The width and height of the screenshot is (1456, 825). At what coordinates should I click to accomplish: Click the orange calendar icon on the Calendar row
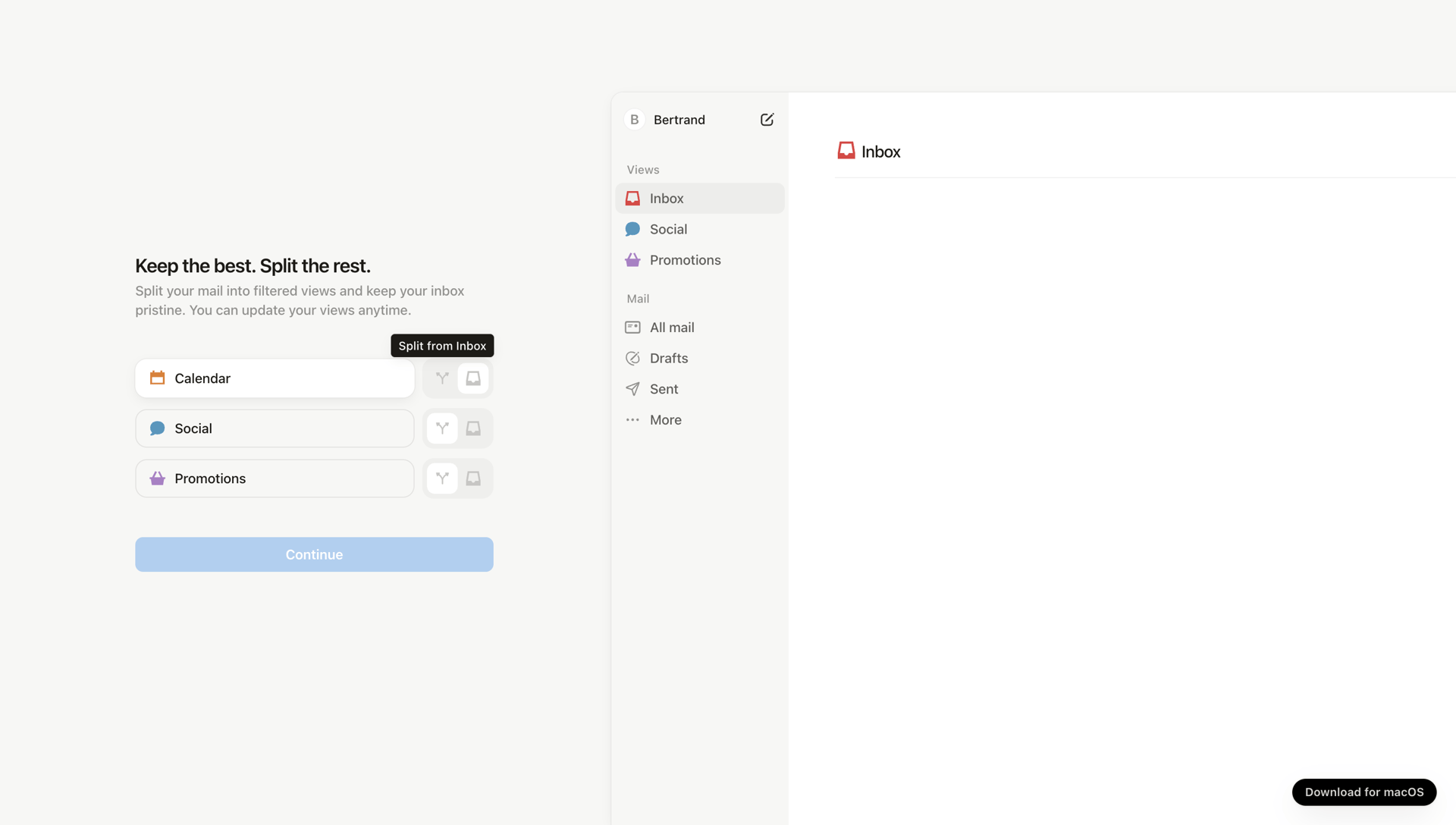(157, 378)
